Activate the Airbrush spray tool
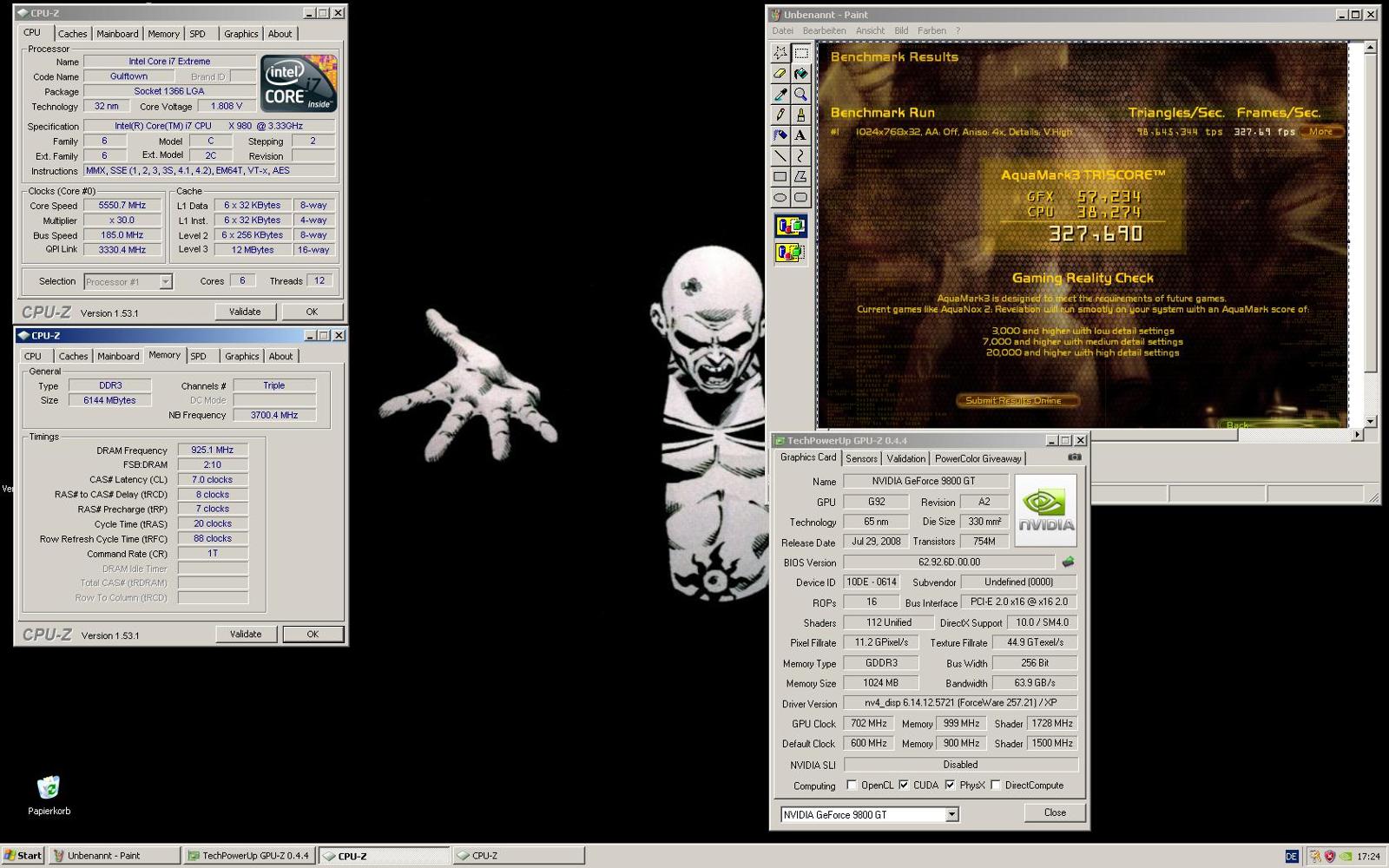The image size is (1389, 868). [780, 135]
